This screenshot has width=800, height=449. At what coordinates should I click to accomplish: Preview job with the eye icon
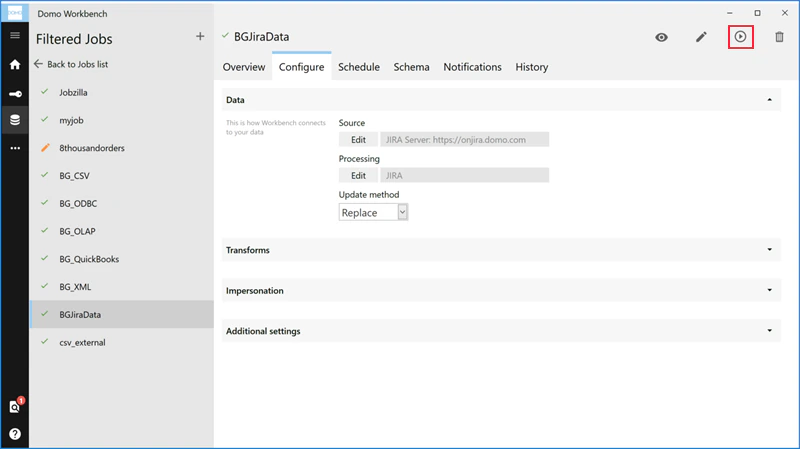pyautogui.click(x=661, y=37)
